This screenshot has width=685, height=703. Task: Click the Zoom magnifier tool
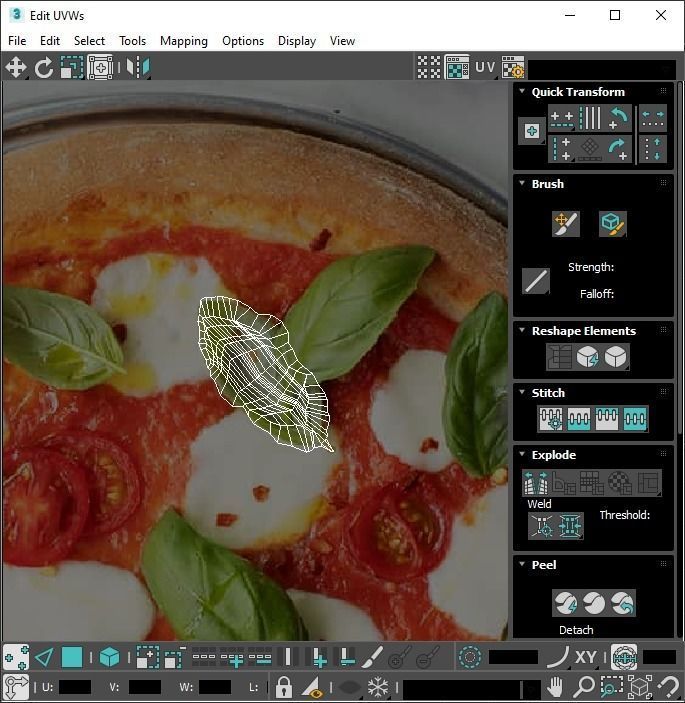click(x=584, y=686)
